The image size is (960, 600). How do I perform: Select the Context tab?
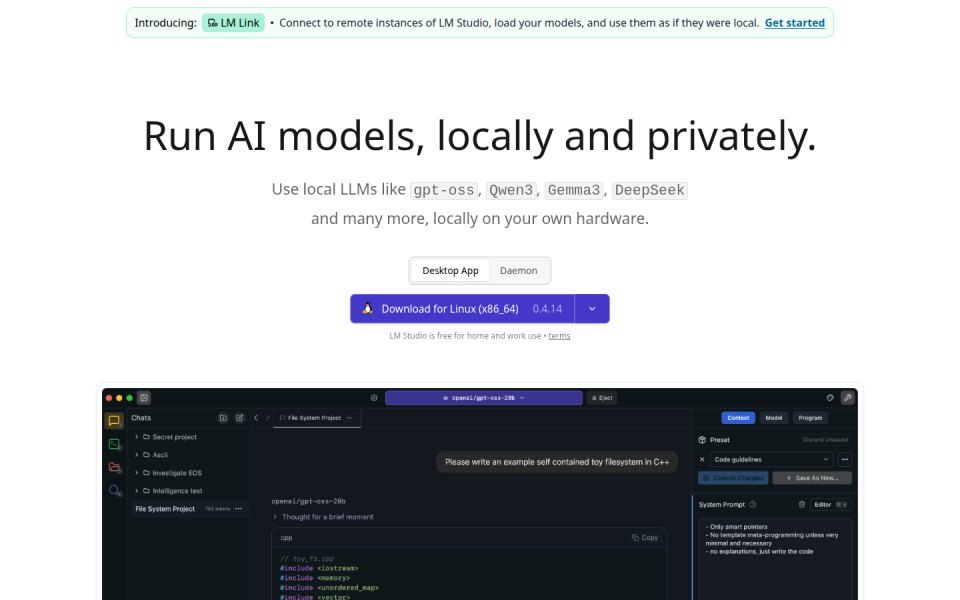738,418
